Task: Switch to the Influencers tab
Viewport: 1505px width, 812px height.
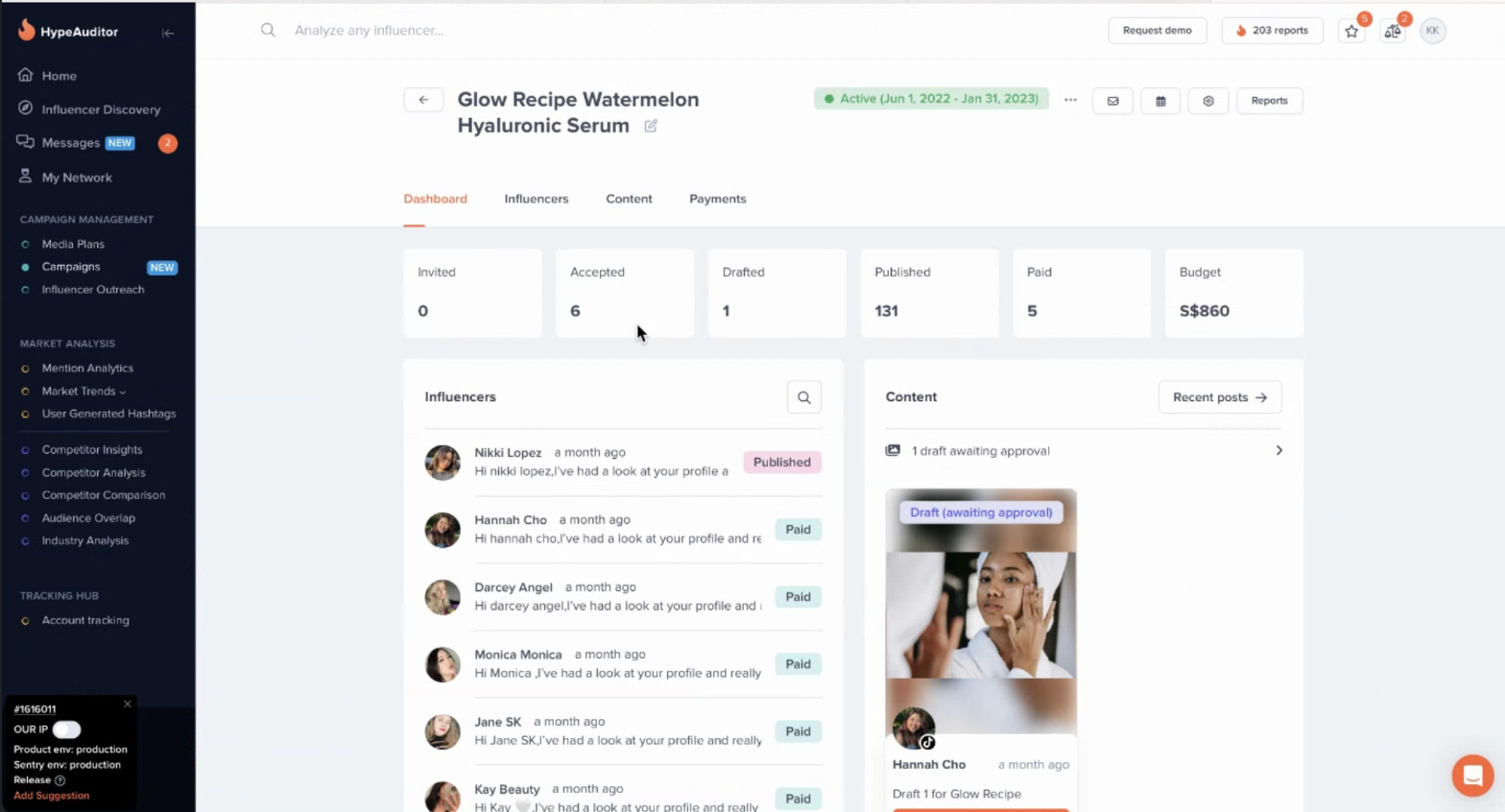Action: pyautogui.click(x=537, y=199)
